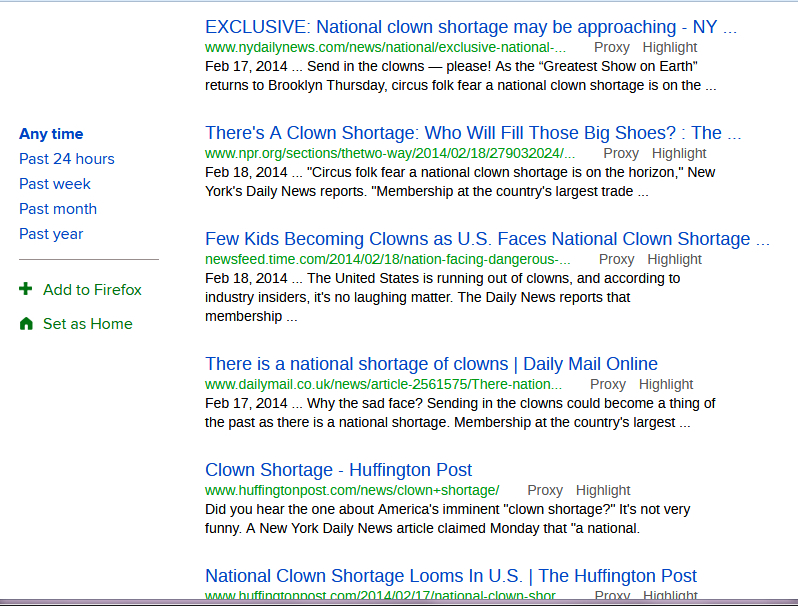The height and width of the screenshot is (606, 798).
Task: Open Few Kids Becoming Clowns result title
Action: [x=487, y=239]
